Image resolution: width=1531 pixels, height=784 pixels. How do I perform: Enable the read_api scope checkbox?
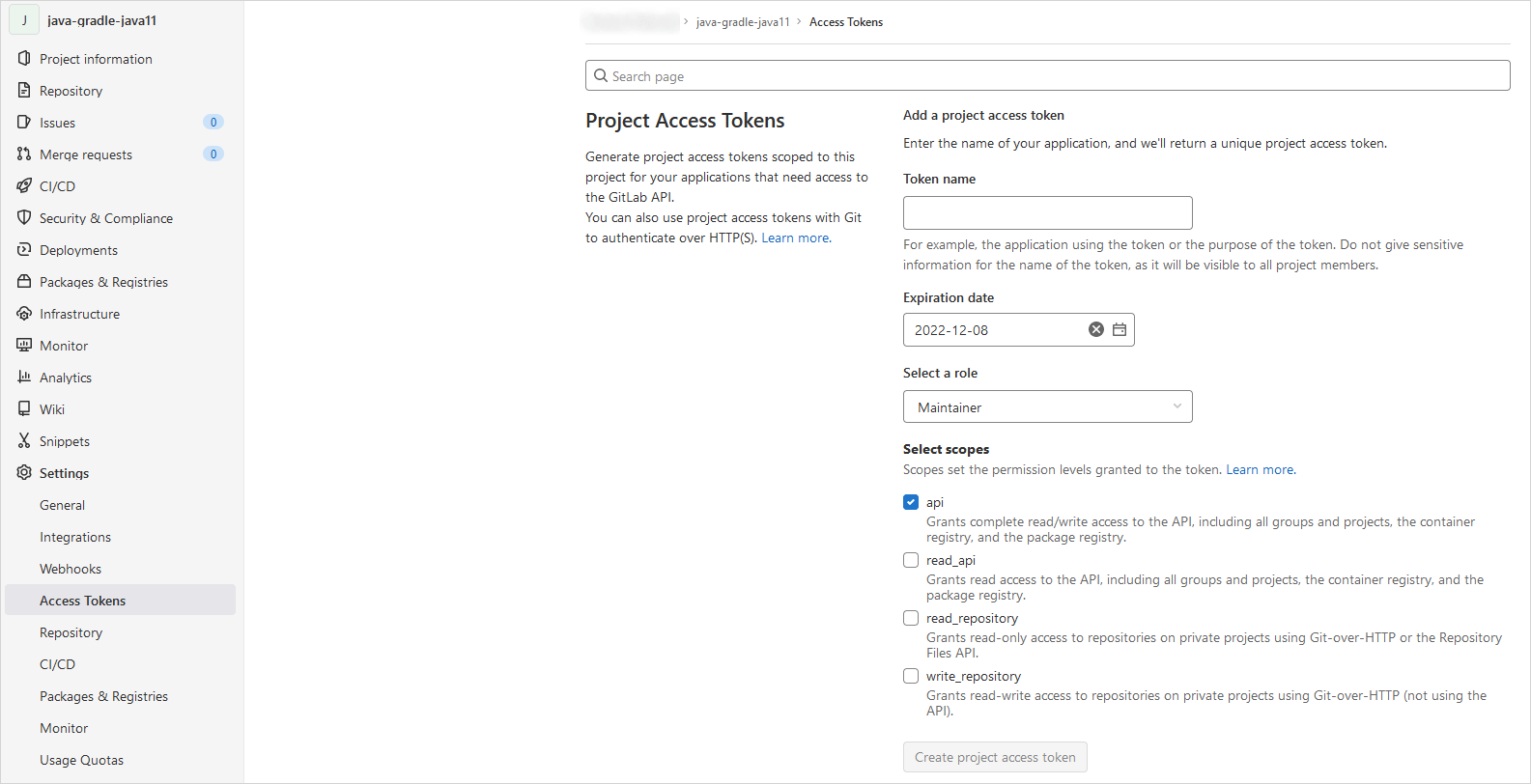pos(911,560)
